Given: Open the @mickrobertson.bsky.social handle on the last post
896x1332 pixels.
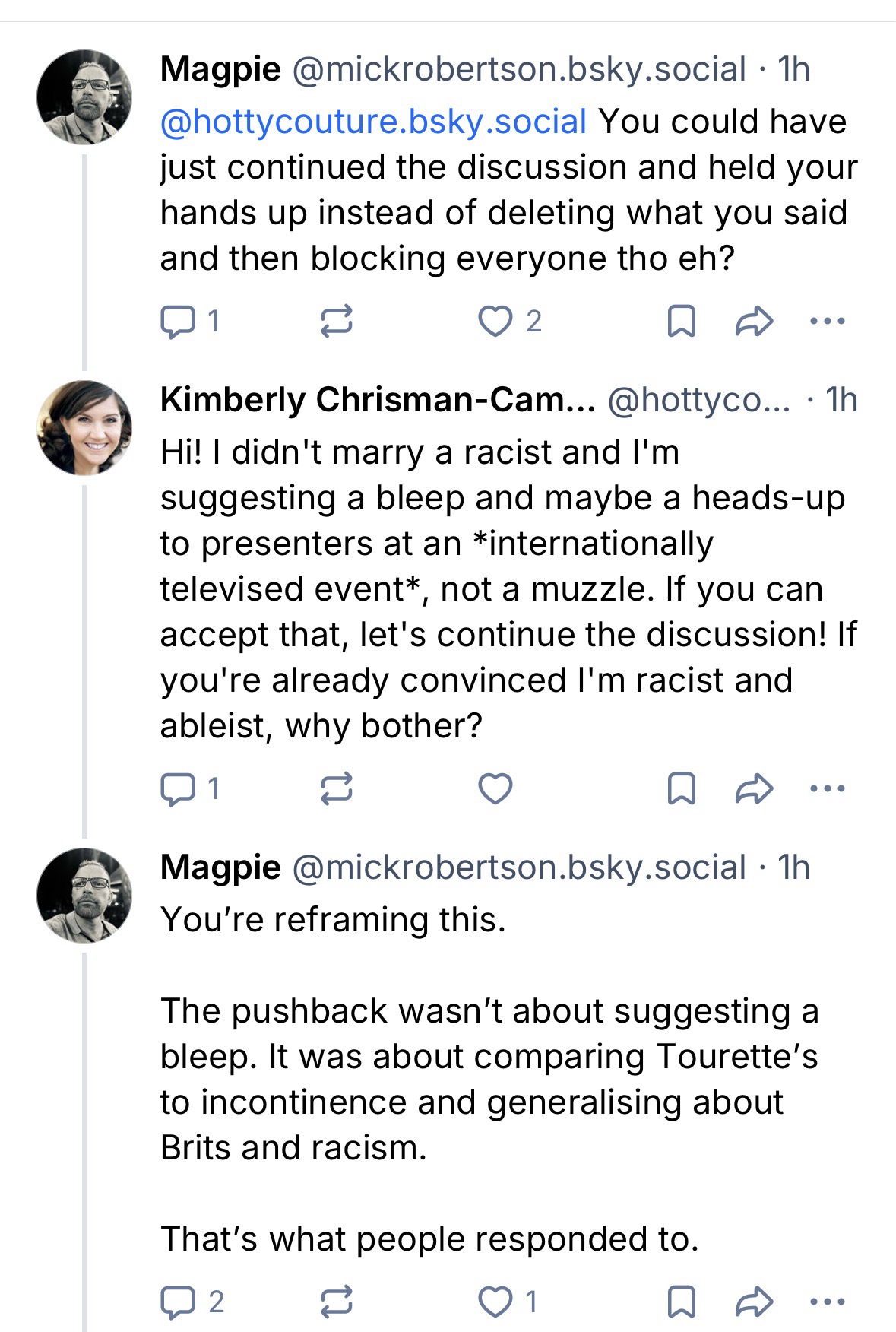Looking at the screenshot, I should 518,867.
